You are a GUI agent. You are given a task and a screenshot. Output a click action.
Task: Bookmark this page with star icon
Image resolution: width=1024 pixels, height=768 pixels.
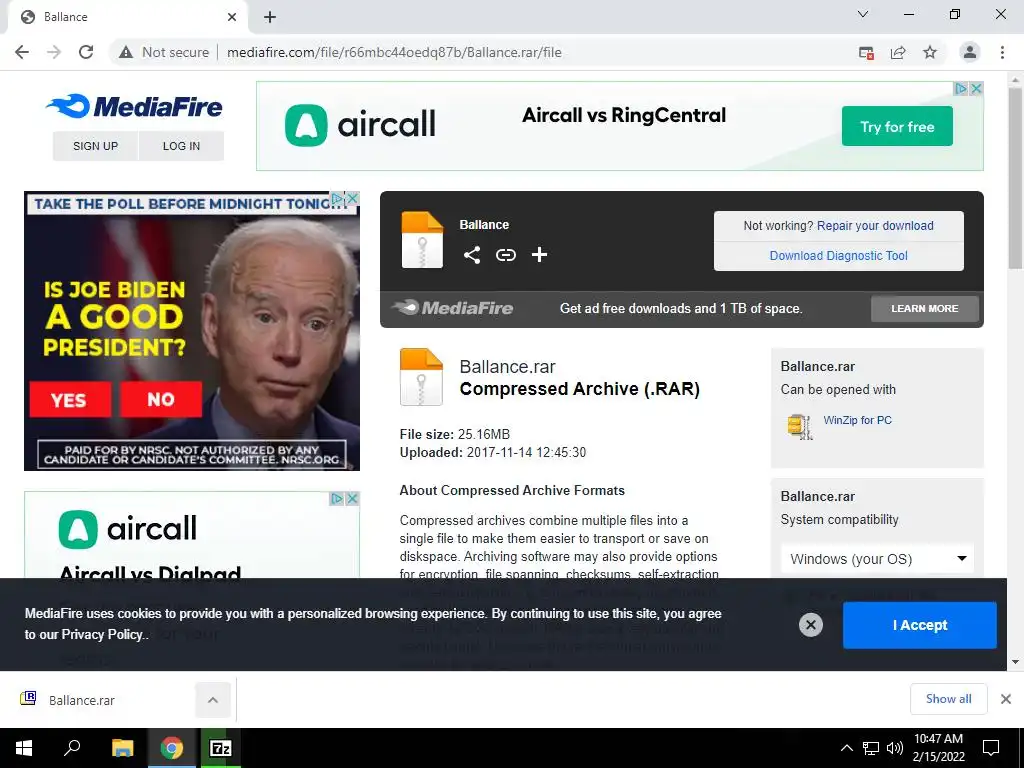pyautogui.click(x=930, y=52)
